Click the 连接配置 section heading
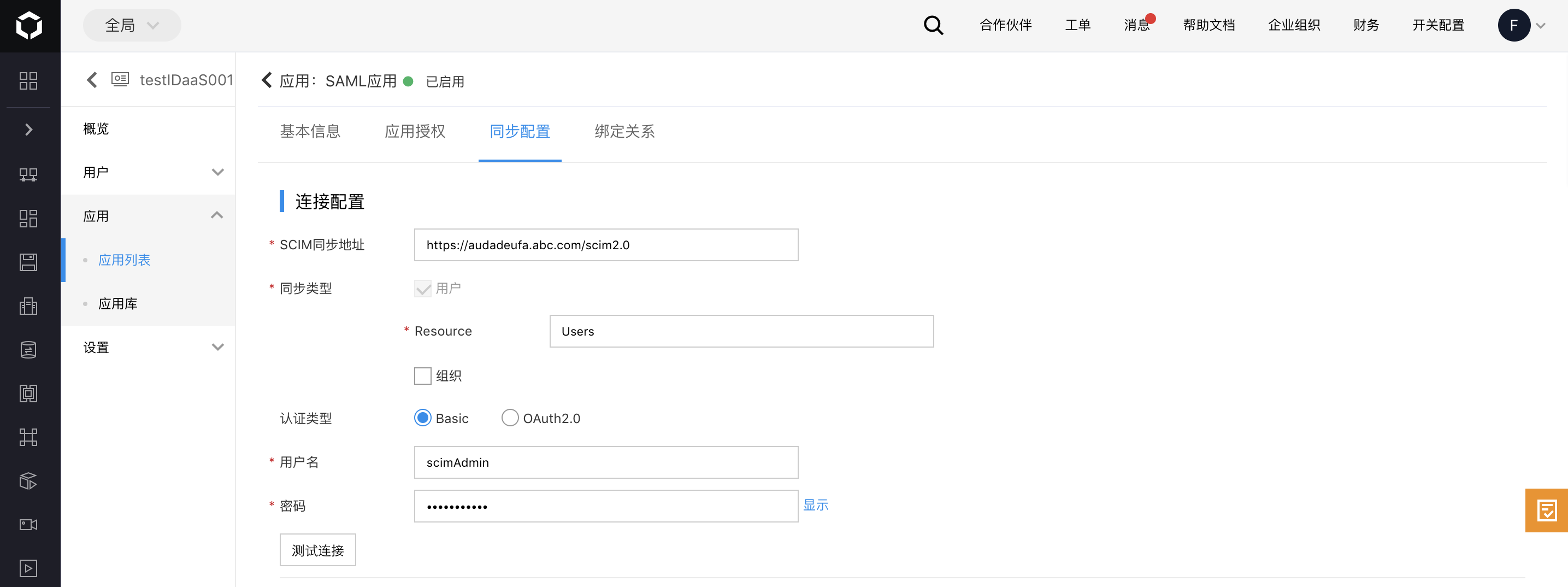The height and width of the screenshot is (587, 1568). 329,202
